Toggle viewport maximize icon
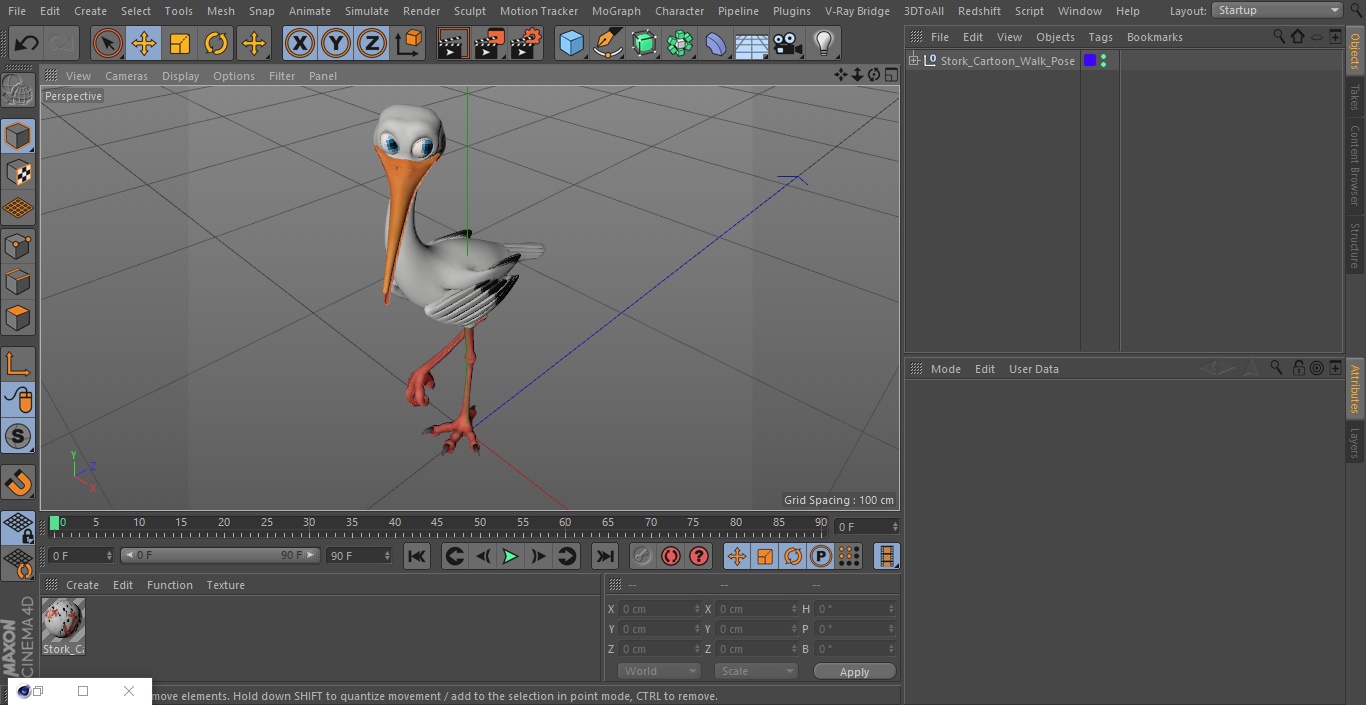This screenshot has height=705, width=1366. point(890,75)
